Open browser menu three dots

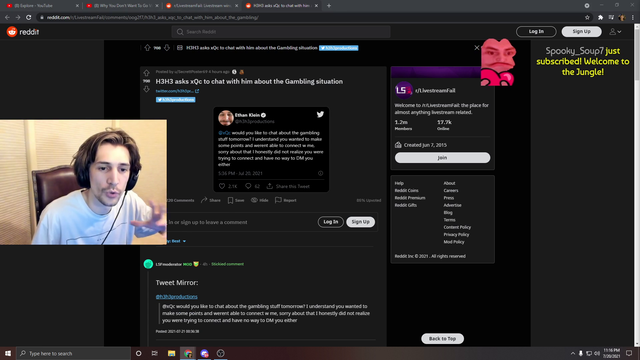coord(633,18)
